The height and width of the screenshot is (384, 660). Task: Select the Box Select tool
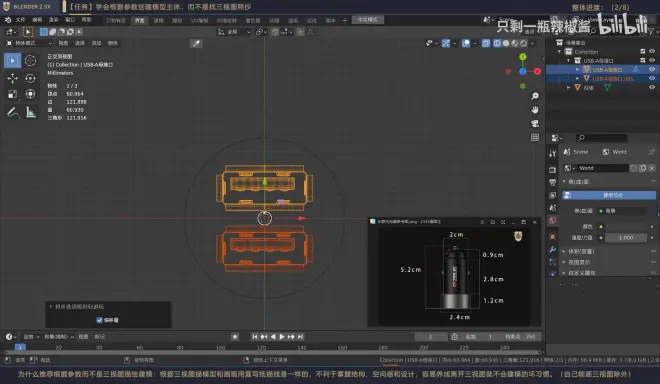click(13, 61)
